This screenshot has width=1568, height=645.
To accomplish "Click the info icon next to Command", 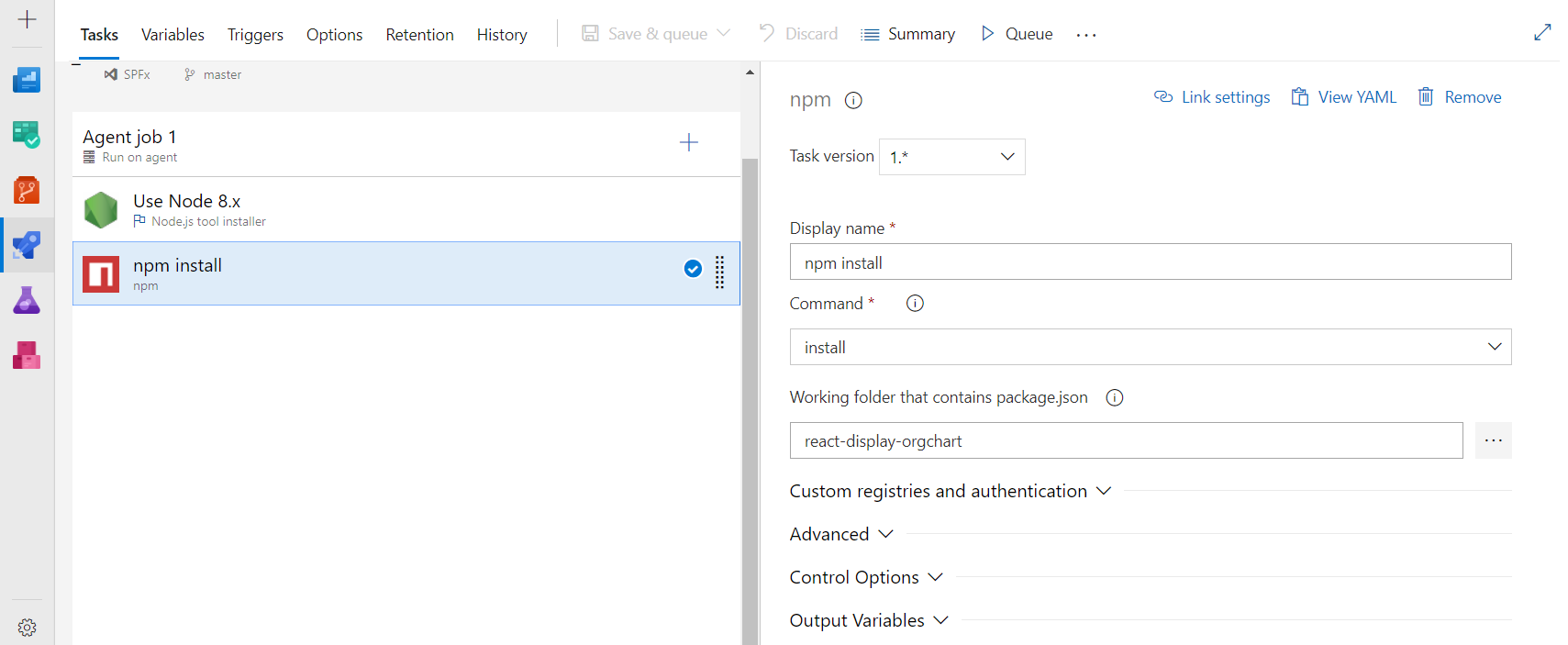I will [x=915, y=304].
